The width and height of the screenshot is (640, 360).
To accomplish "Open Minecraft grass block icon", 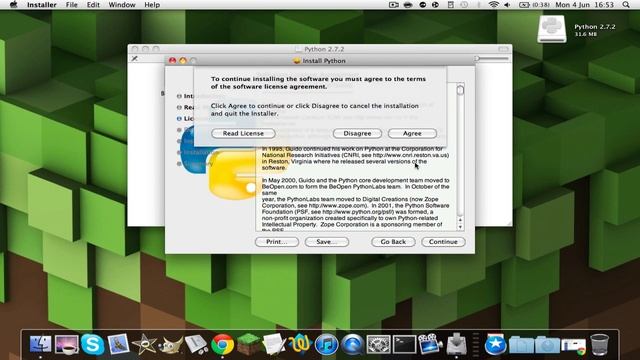I will point(248,344).
